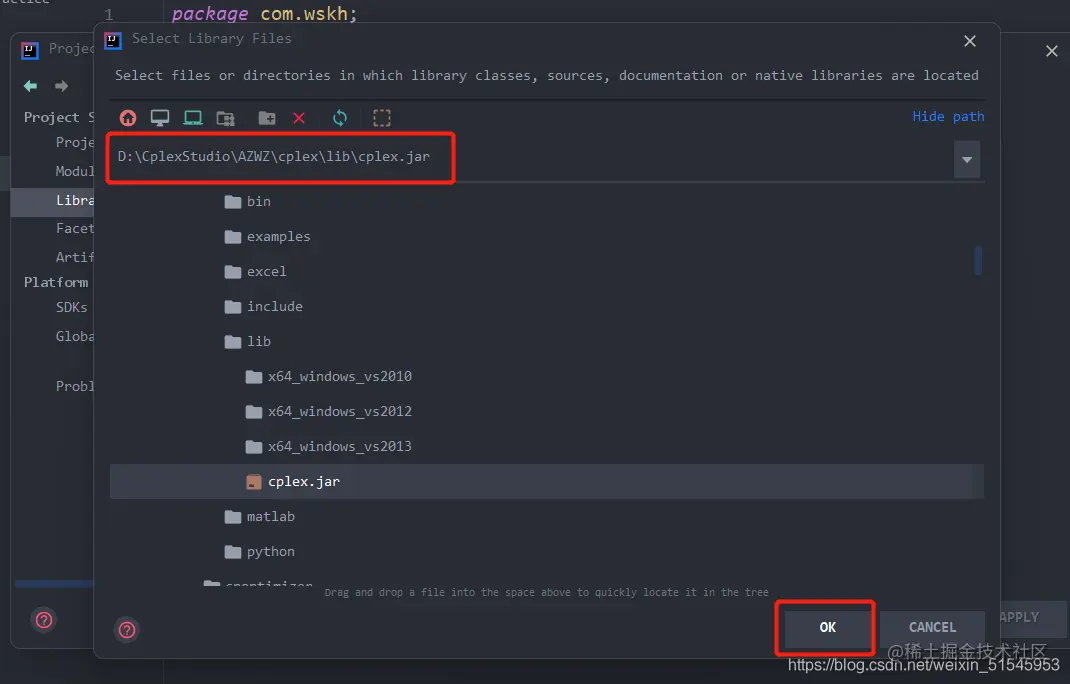Click the python folder icon
Screen dimensions: 1070x684
coord(233,552)
